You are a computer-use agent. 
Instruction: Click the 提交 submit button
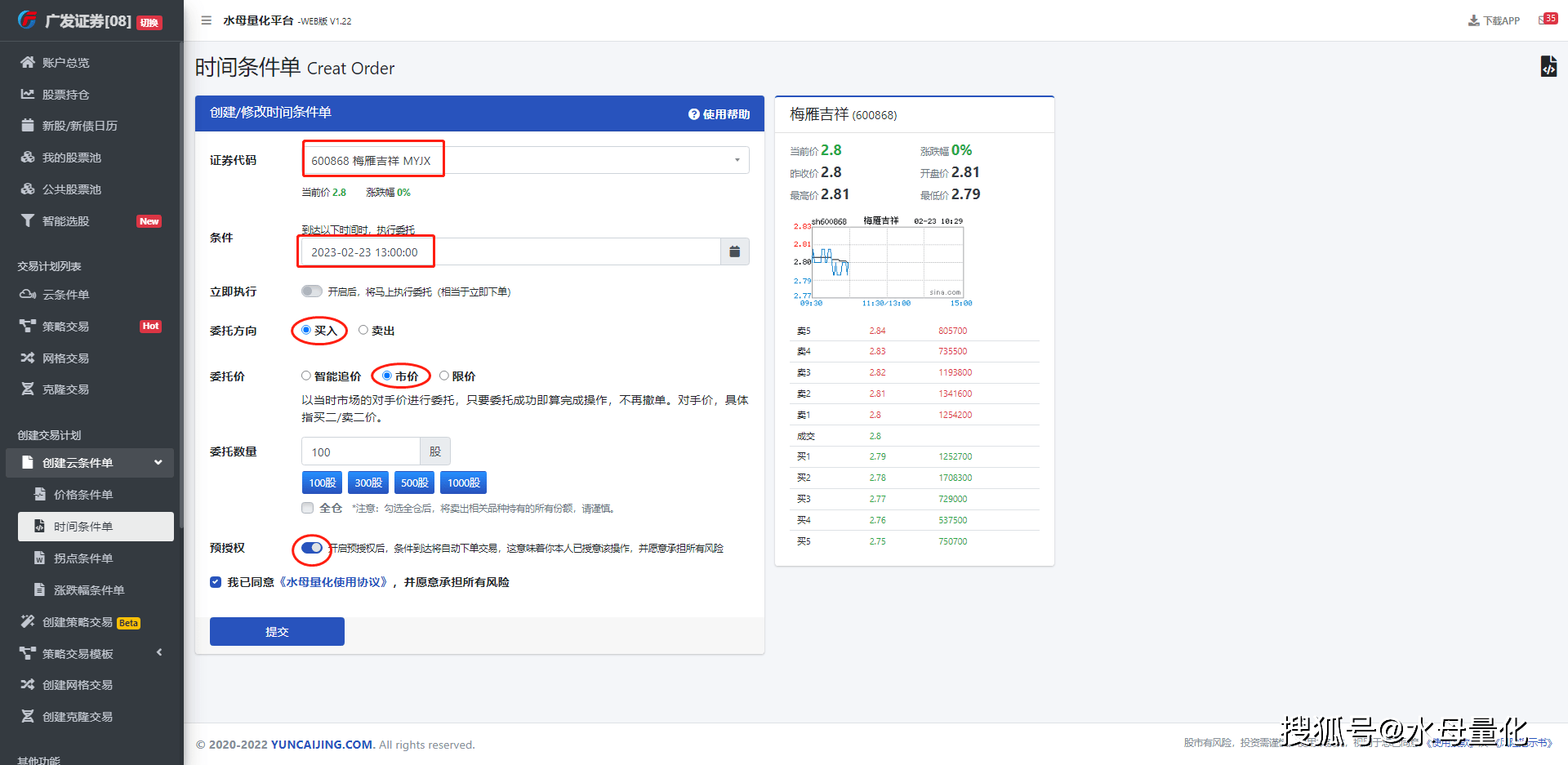[x=277, y=631]
